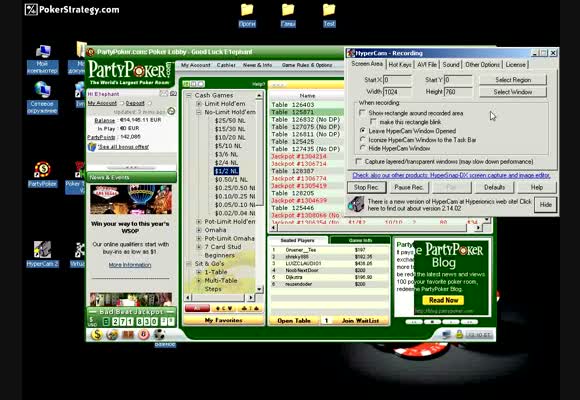
Task: Click the first view icon above the game tree
Action: pos(186,84)
